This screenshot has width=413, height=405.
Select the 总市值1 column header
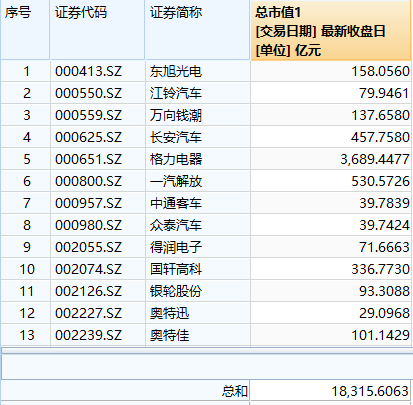(331, 30)
